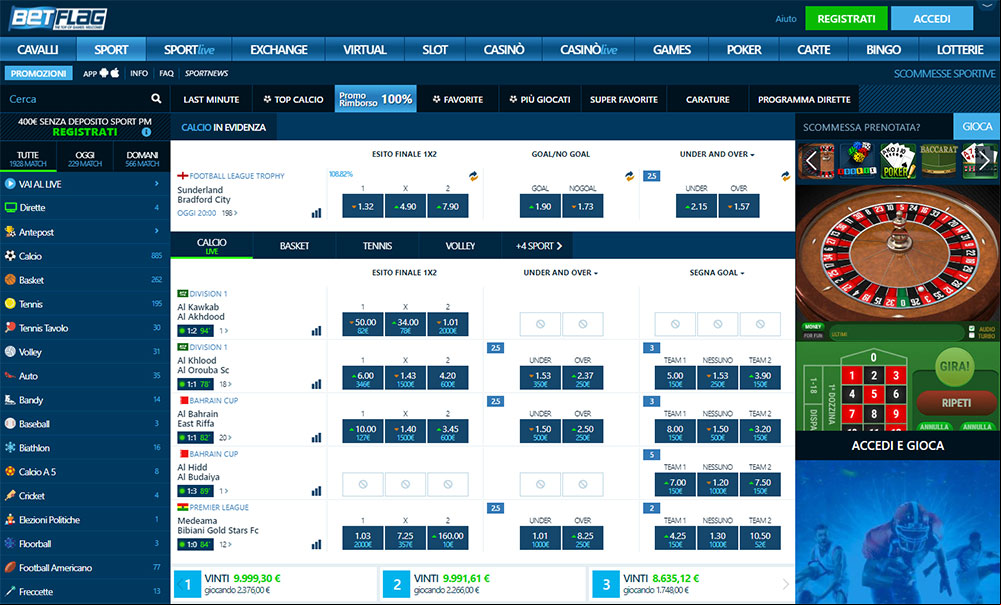The height and width of the screenshot is (605, 1001).
Task: Click the search magnifier icon
Action: (x=156, y=98)
